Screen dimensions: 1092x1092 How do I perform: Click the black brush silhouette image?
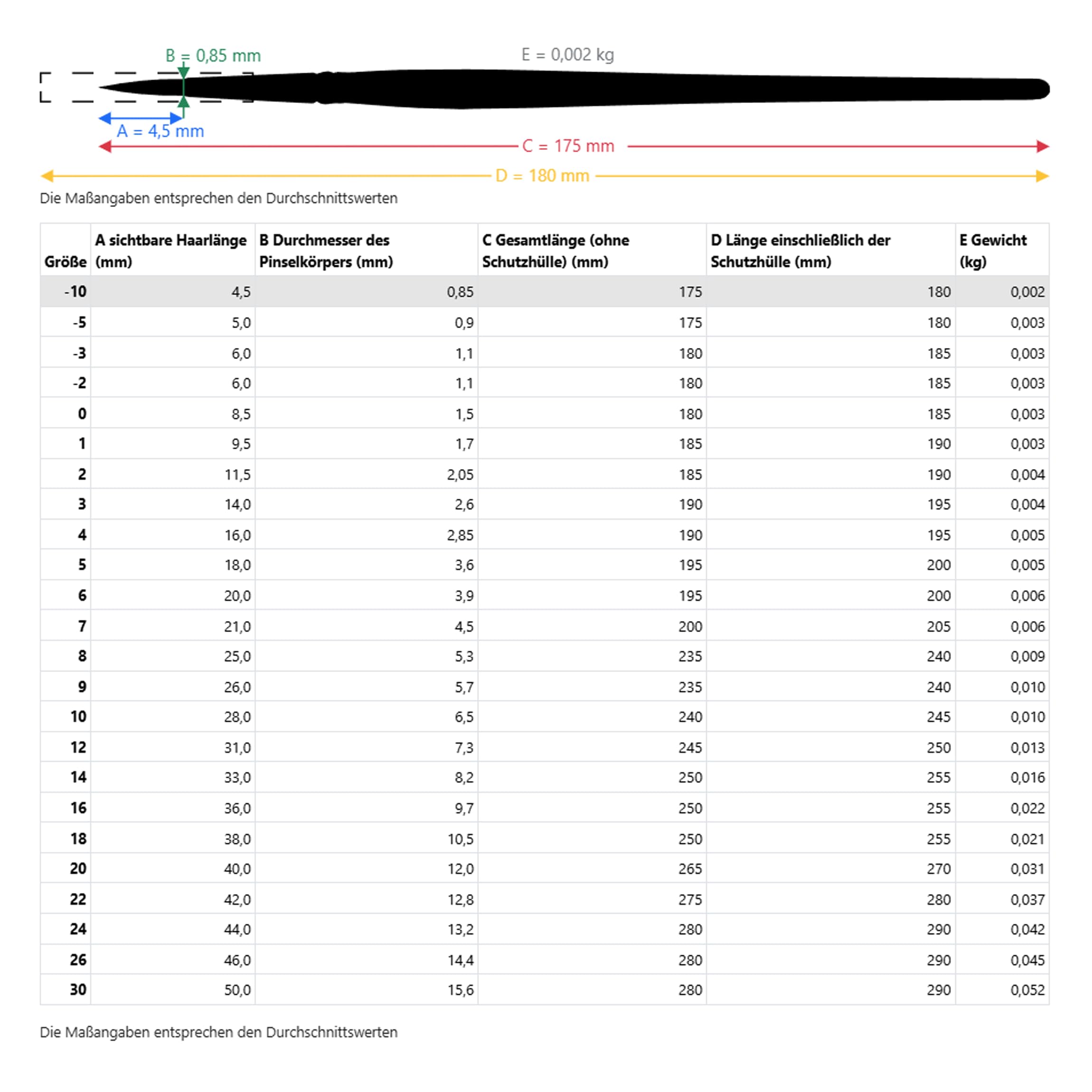click(565, 89)
